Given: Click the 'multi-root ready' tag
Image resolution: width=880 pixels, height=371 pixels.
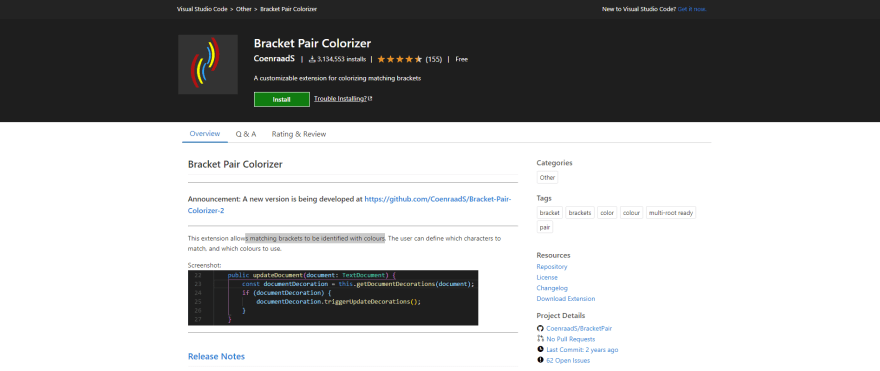Looking at the screenshot, I should (x=671, y=213).
